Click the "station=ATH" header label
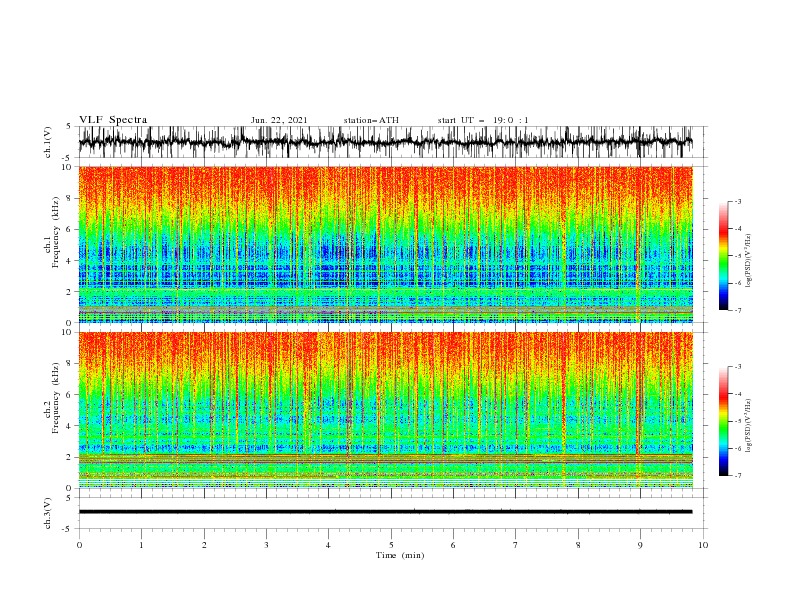The image size is (792, 612). coord(371,120)
